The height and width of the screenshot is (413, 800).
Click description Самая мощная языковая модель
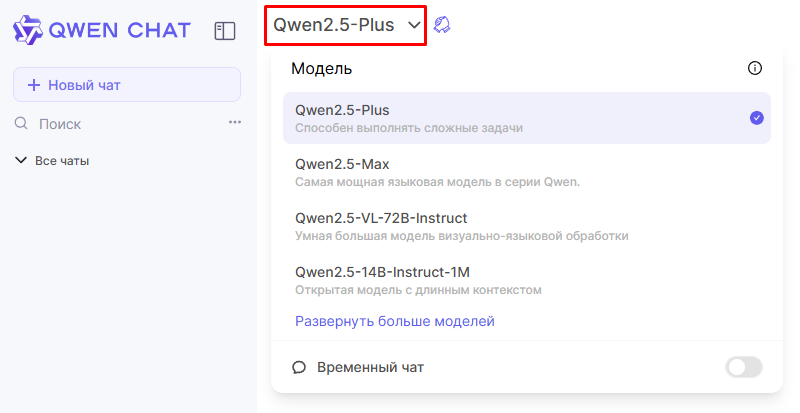(x=438, y=182)
